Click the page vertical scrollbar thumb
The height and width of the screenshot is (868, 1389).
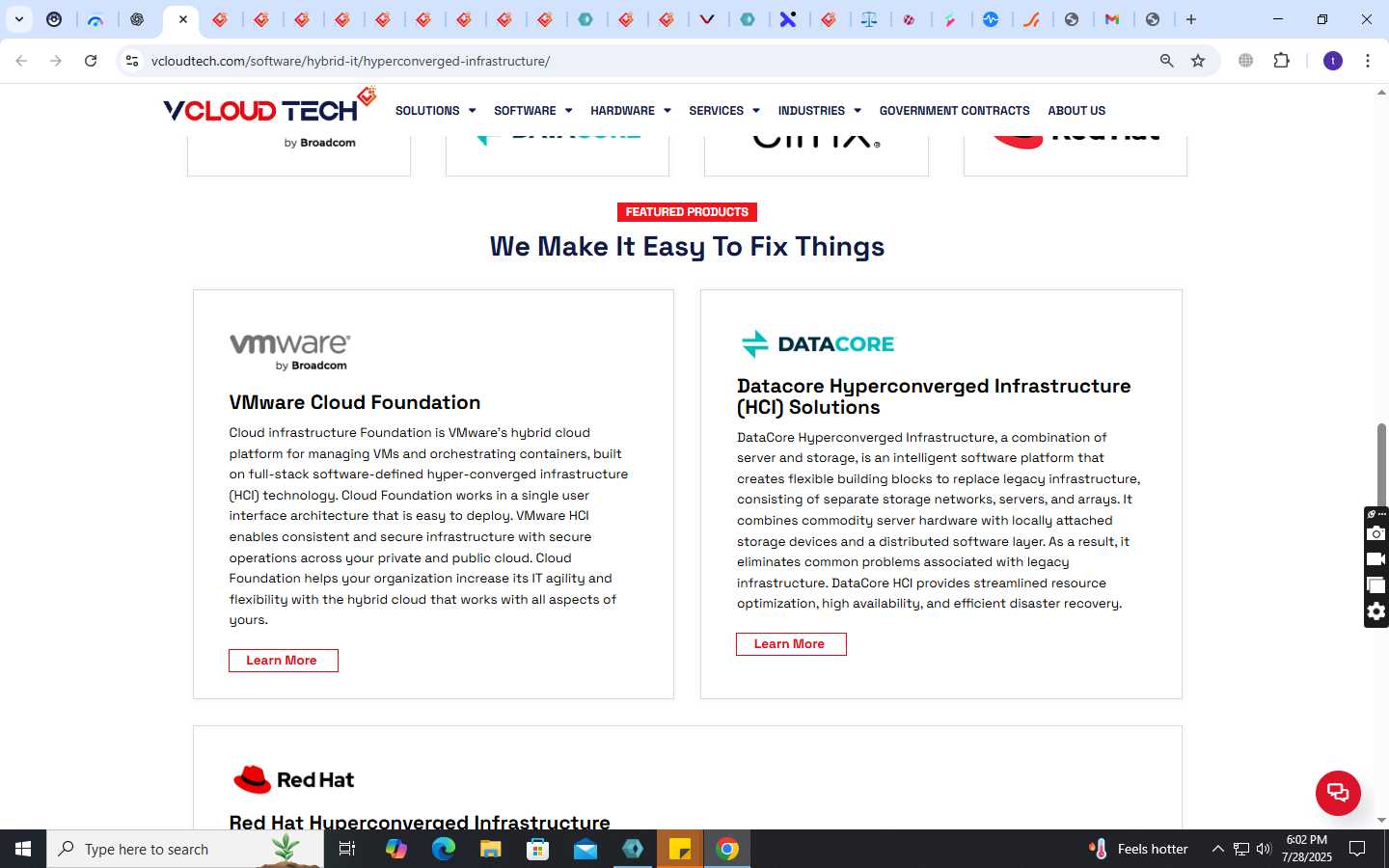pyautogui.click(x=1381, y=463)
